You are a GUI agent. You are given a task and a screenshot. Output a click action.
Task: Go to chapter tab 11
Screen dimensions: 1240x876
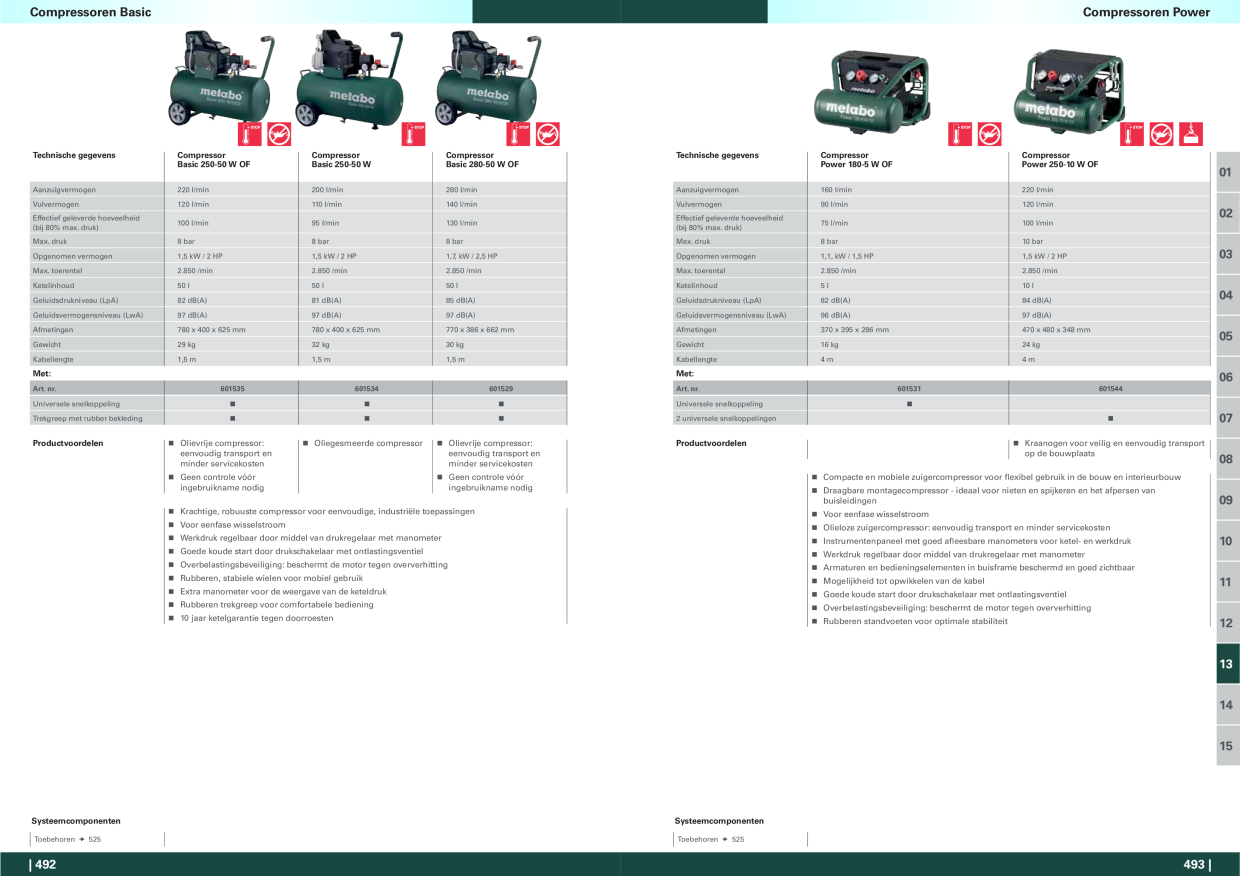[1227, 582]
